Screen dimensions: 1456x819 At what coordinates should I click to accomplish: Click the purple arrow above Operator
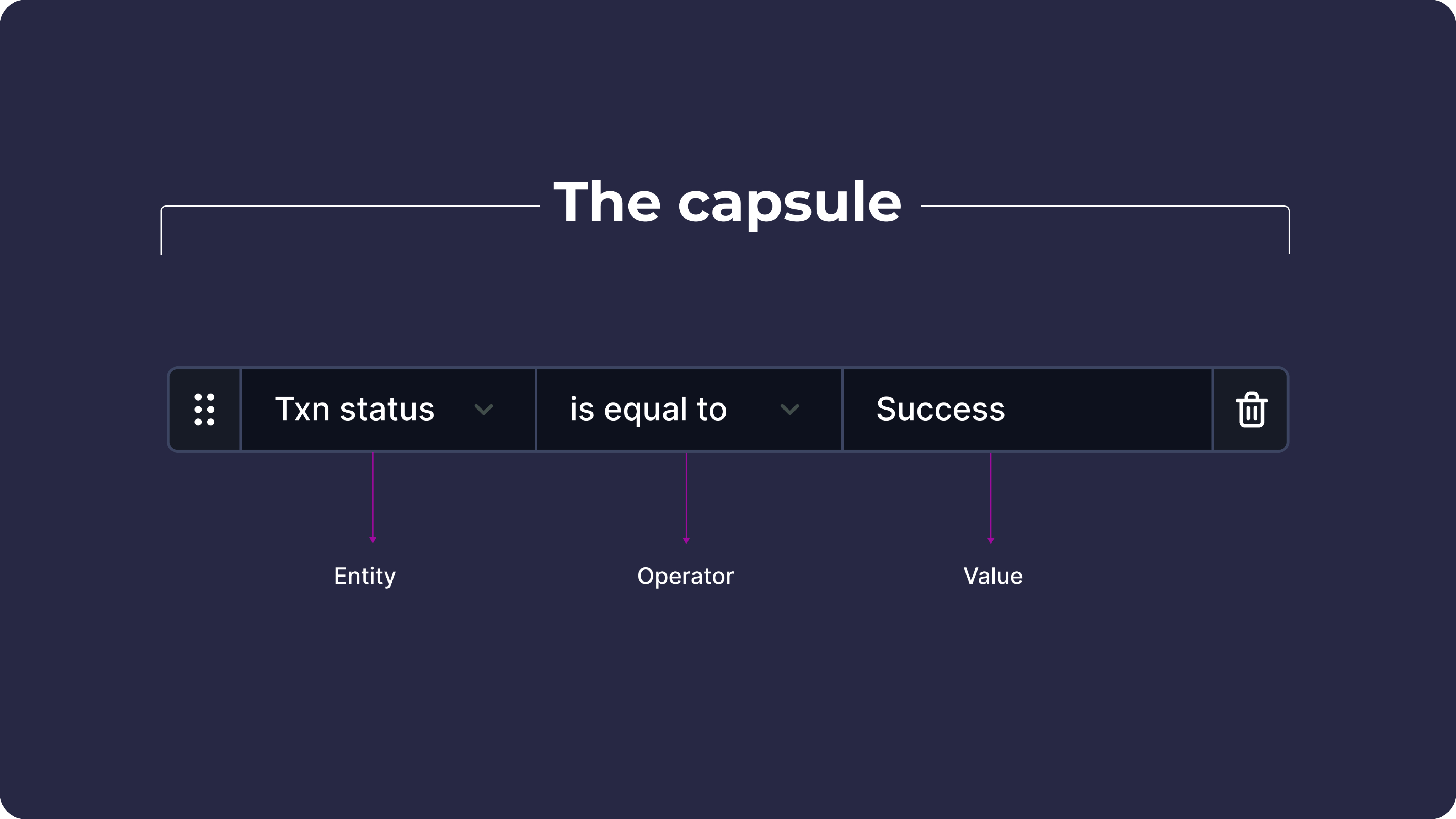(686, 497)
